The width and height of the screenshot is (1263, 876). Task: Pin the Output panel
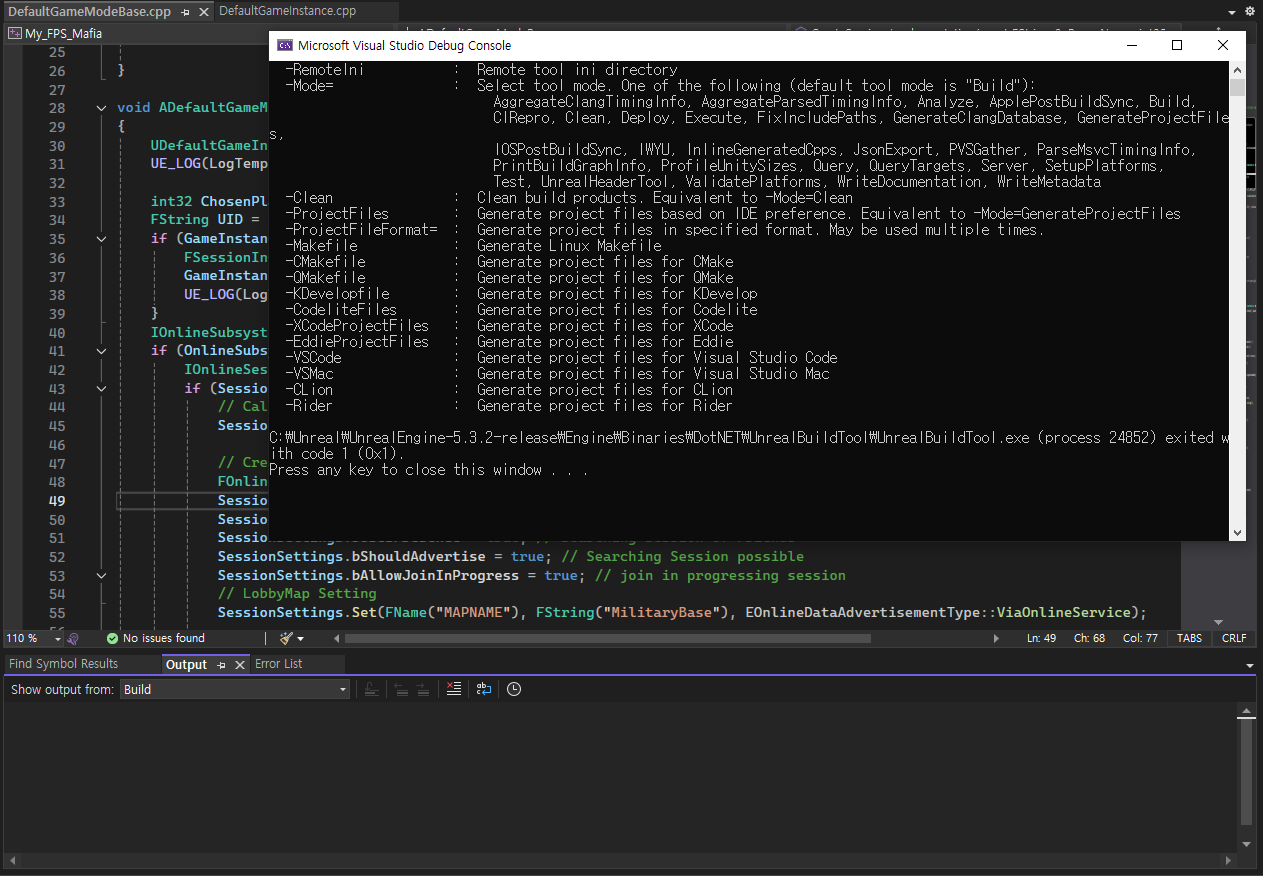pyautogui.click(x=222, y=665)
